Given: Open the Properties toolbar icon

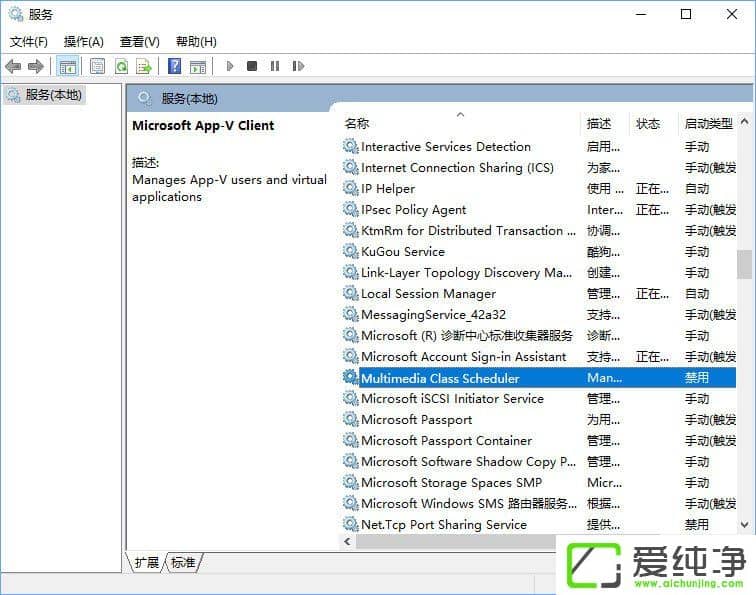Looking at the screenshot, I should tap(97, 66).
